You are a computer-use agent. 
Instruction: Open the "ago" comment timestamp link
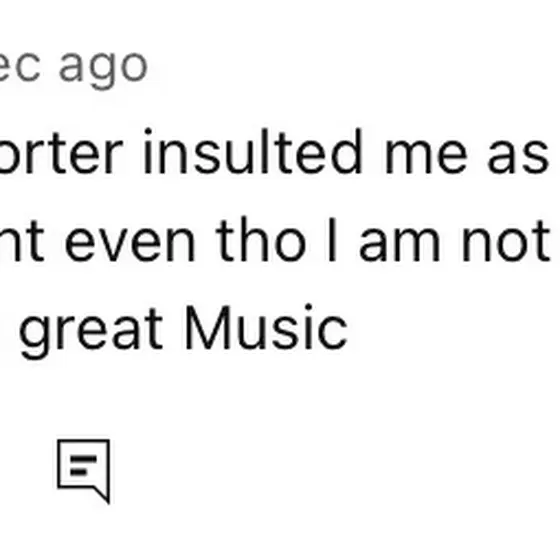pyautogui.click(x=103, y=70)
